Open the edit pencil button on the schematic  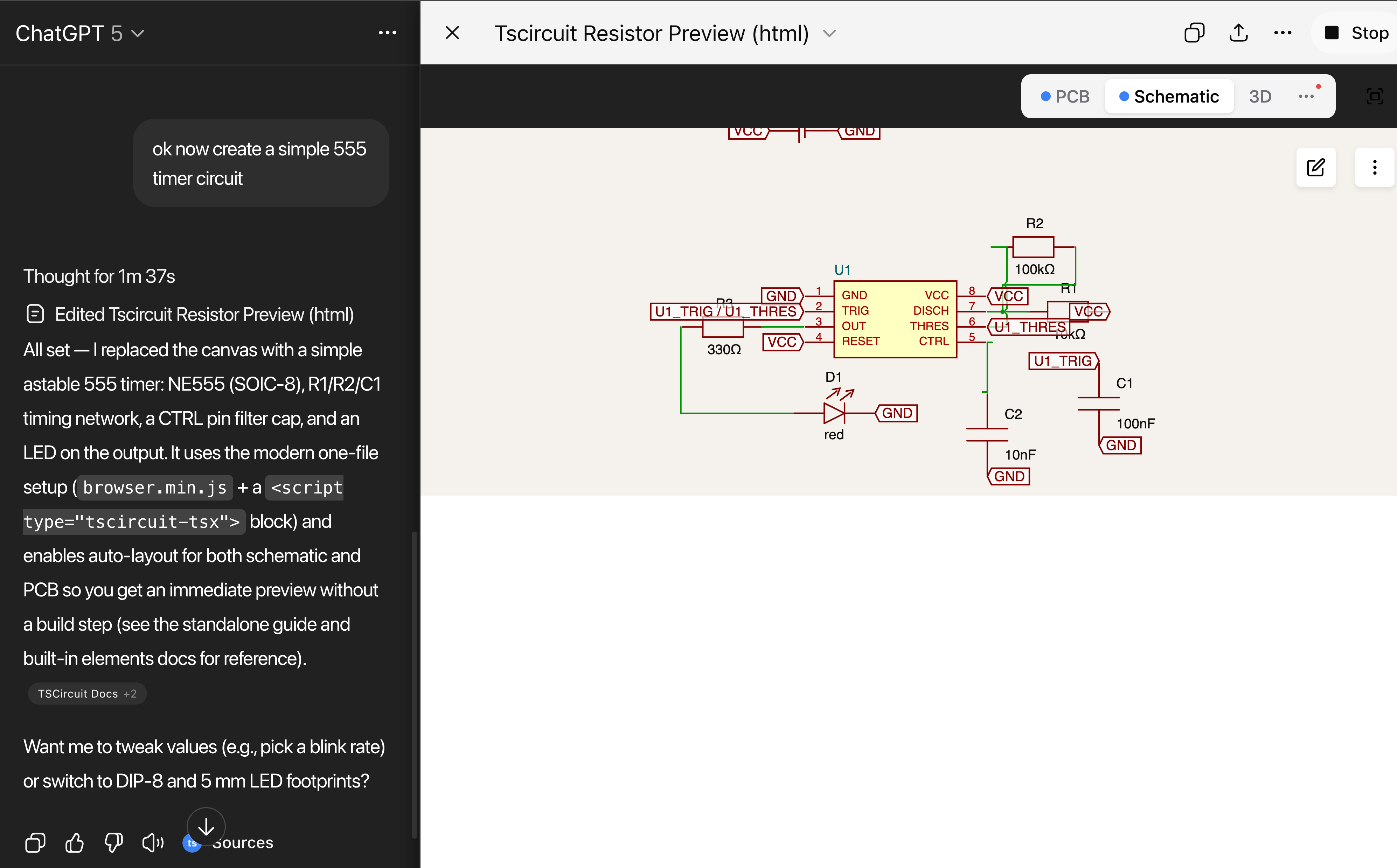pyautogui.click(x=1315, y=168)
